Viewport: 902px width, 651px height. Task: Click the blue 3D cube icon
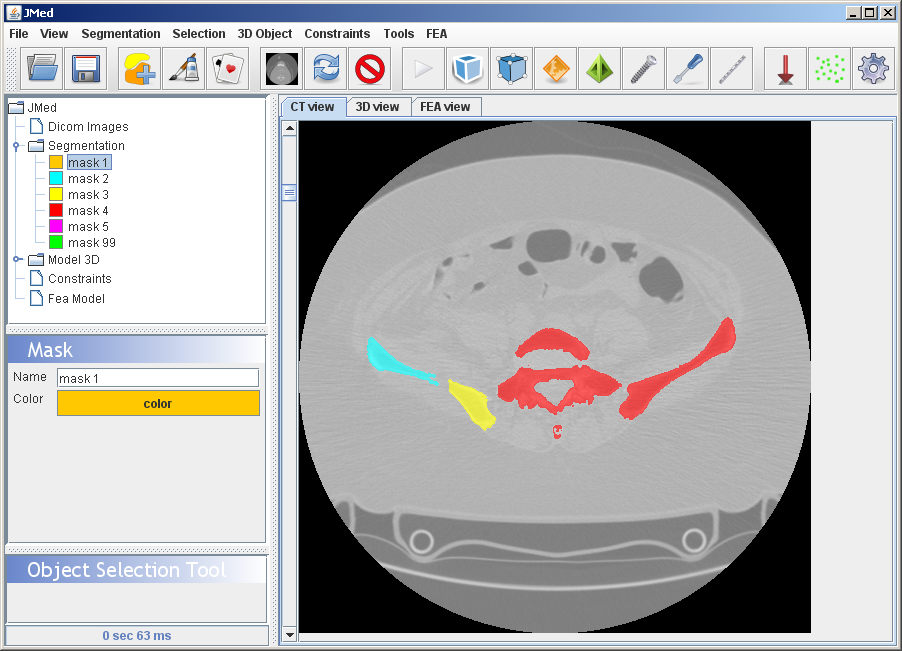tap(468, 69)
